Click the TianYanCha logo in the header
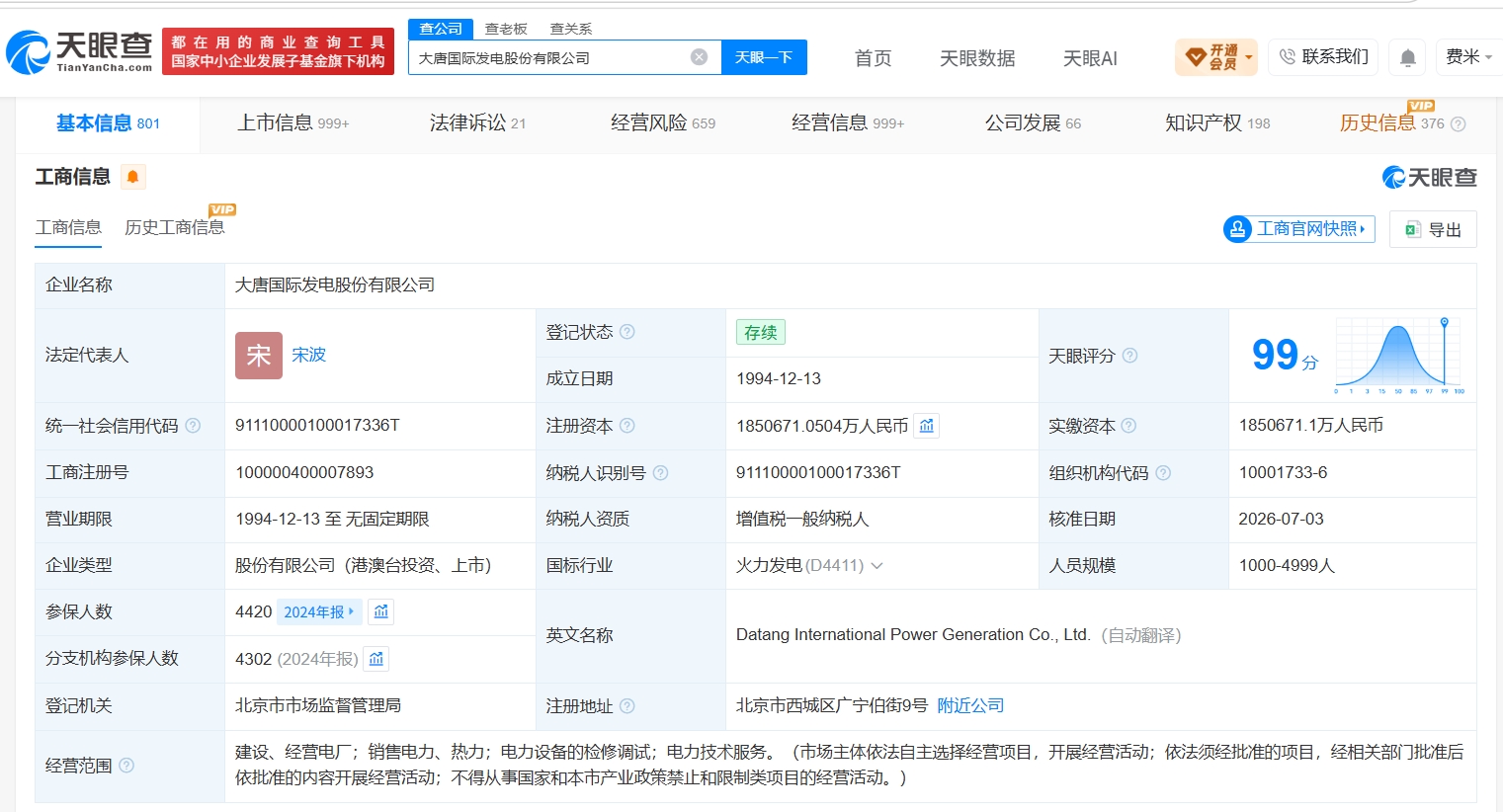 [80, 51]
